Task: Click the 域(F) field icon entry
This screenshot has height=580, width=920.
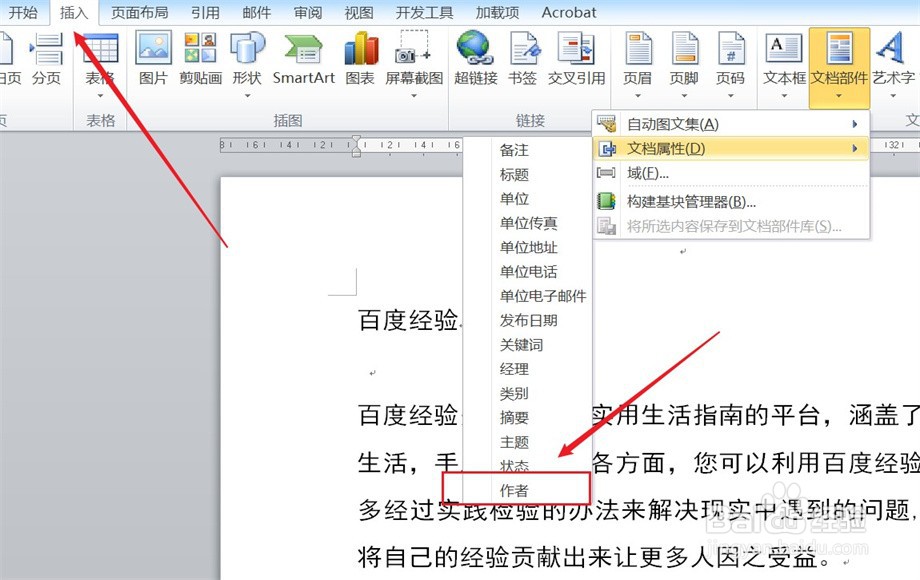Action: click(606, 173)
